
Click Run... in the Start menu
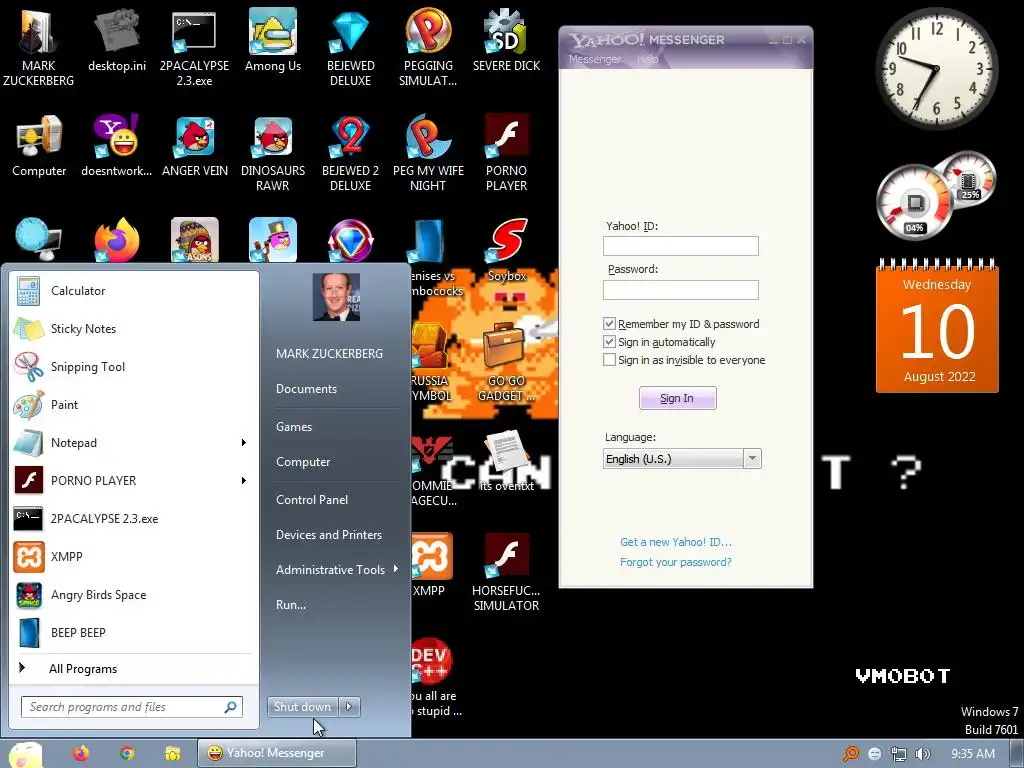(x=291, y=605)
